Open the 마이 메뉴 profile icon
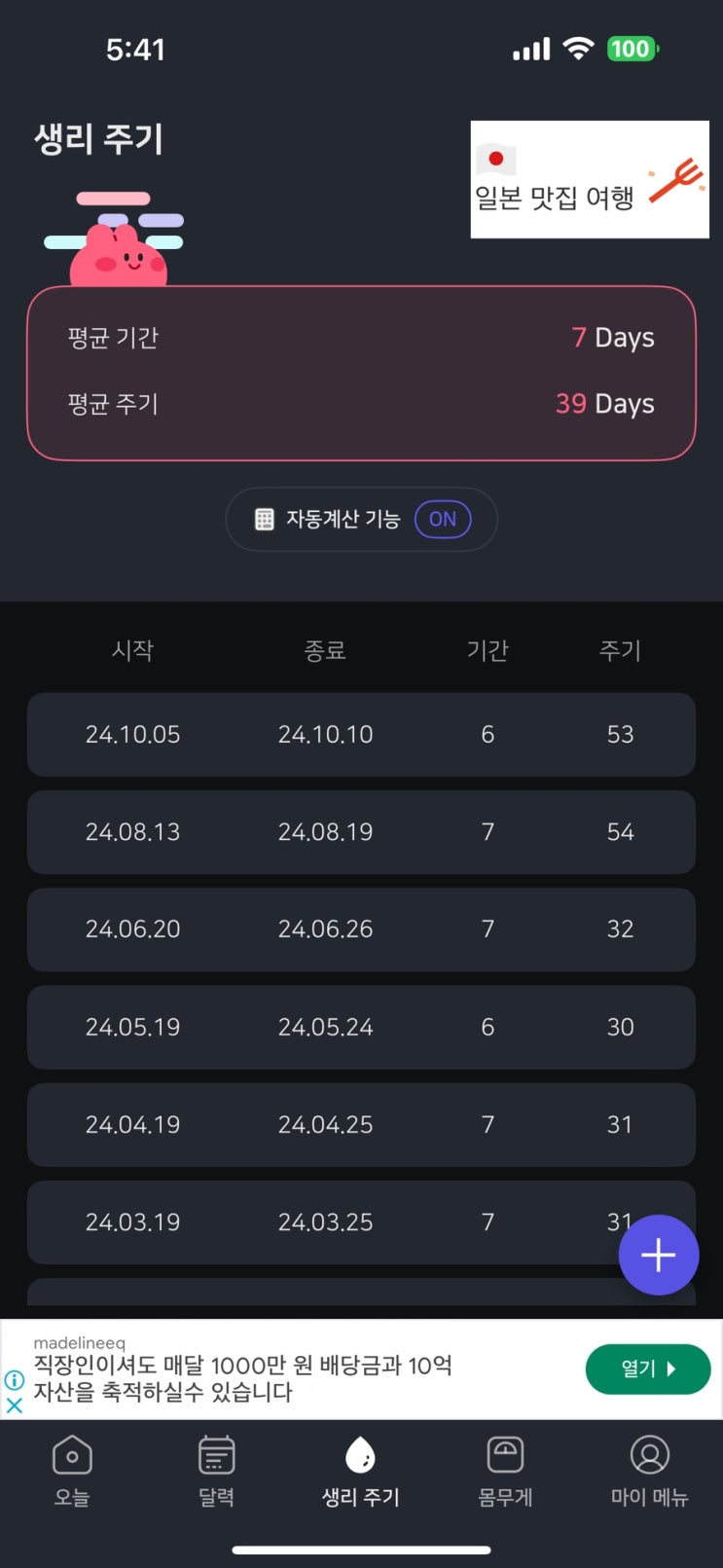Viewport: 723px width, 1568px height. click(x=649, y=1456)
